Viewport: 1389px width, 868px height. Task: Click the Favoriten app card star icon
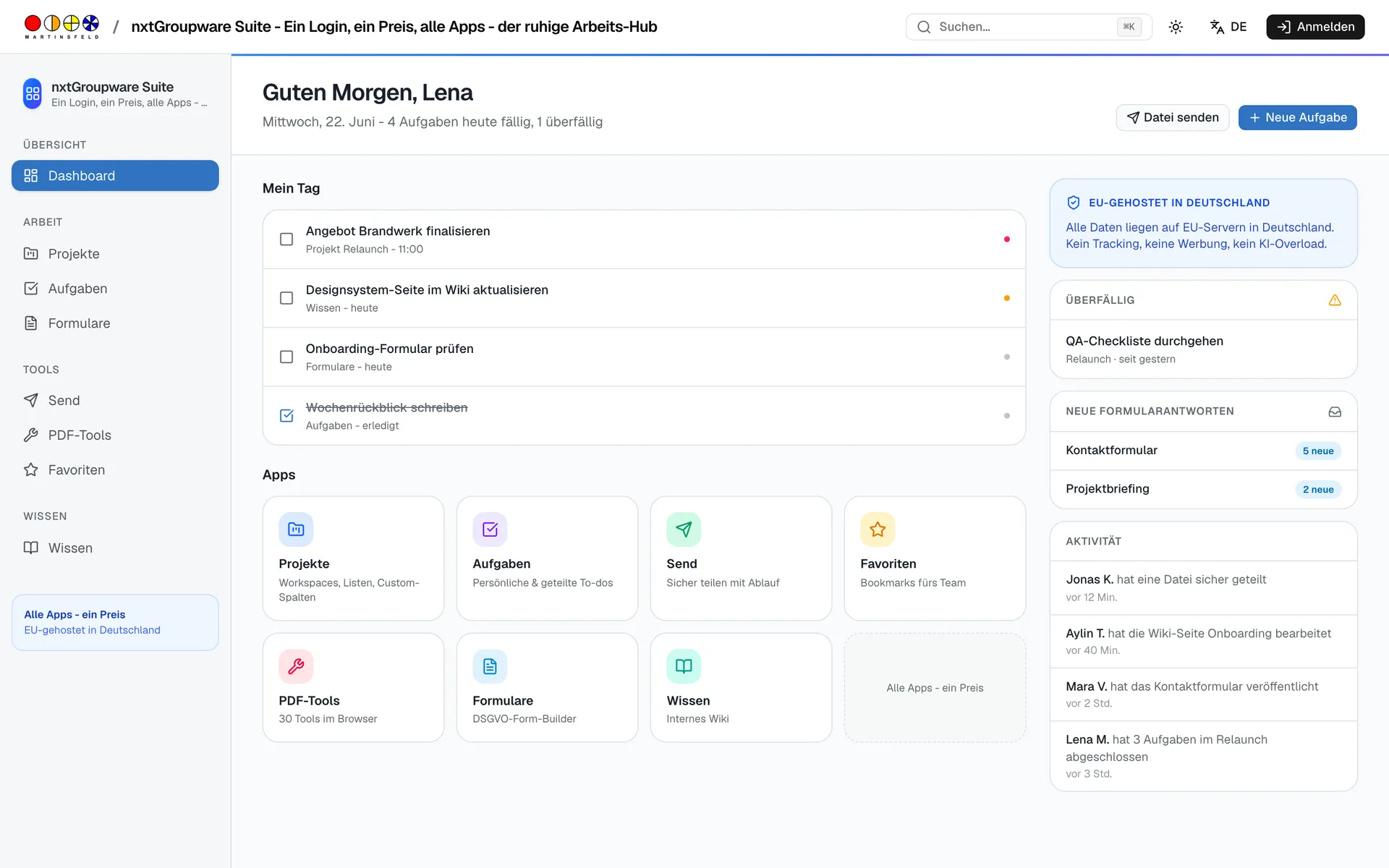(x=878, y=529)
